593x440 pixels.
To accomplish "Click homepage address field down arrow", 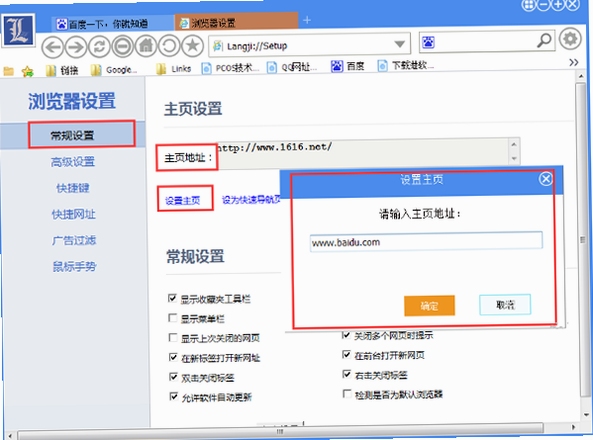I will (514, 159).
